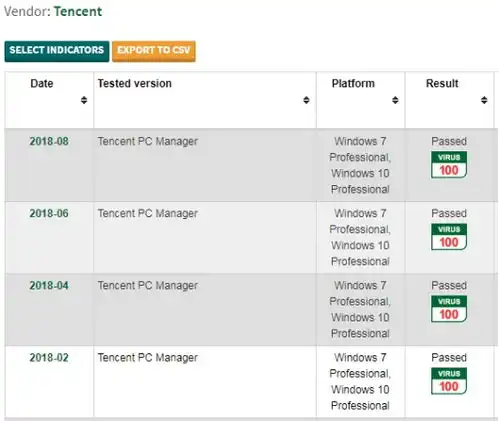Sort by the Platform column header

[x=353, y=83]
